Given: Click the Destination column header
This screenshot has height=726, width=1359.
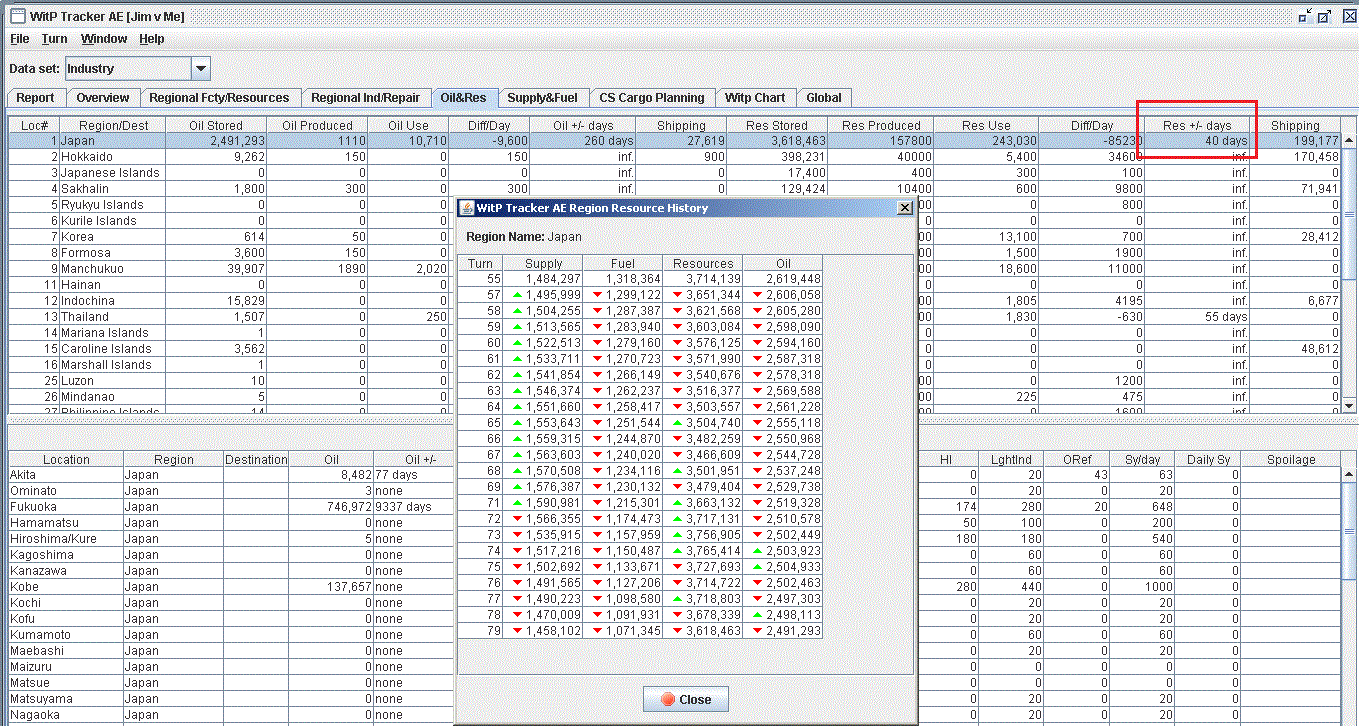Looking at the screenshot, I should pyautogui.click(x=256, y=459).
